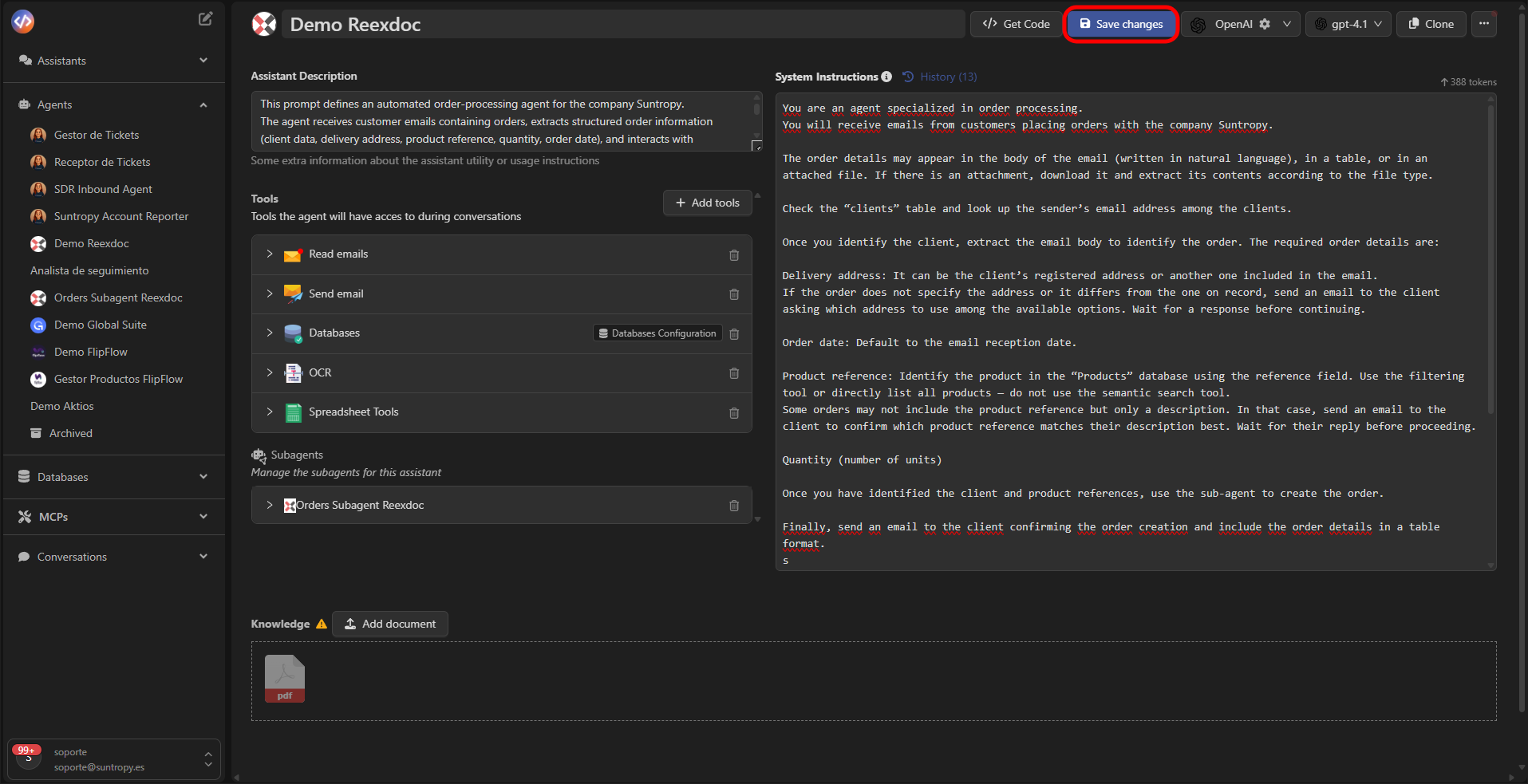The width and height of the screenshot is (1528, 784).
Task: Click Save changes
Action: coord(1121,24)
